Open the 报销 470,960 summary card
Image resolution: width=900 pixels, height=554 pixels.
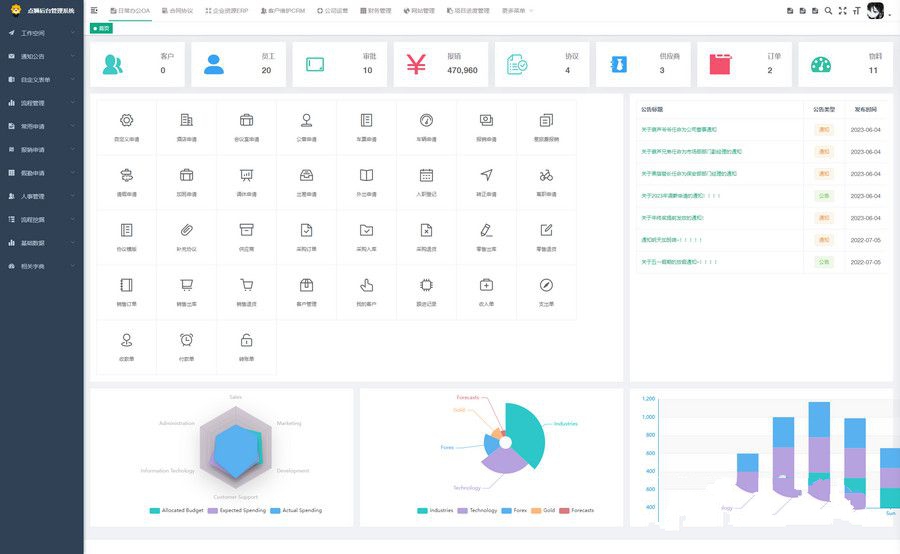click(441, 64)
